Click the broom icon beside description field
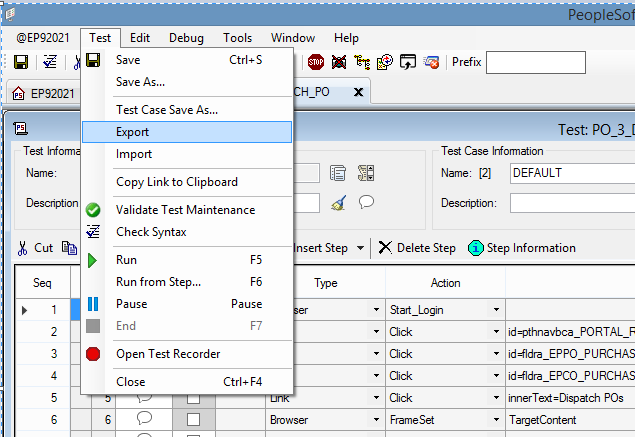This screenshot has height=437, width=635. [340, 202]
